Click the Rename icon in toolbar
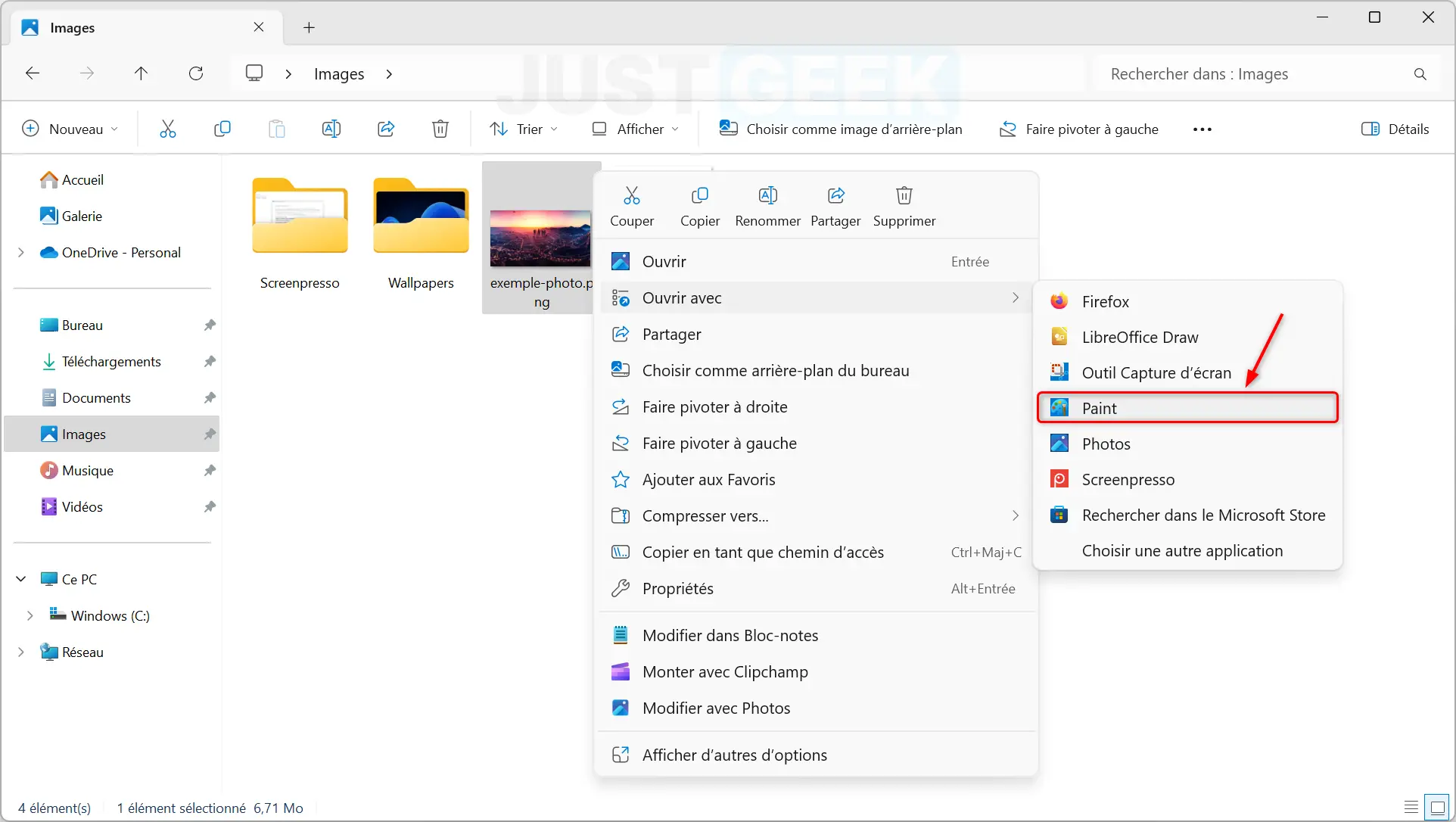 [x=331, y=129]
